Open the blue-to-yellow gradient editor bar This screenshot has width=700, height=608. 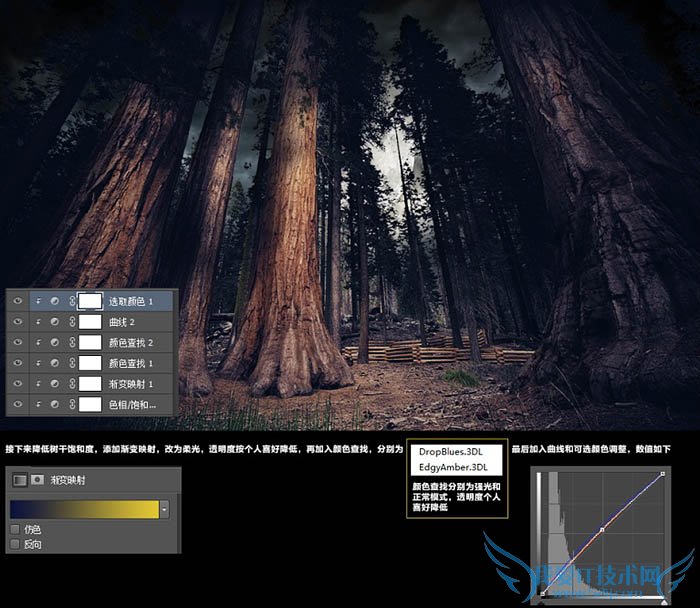click(84, 509)
